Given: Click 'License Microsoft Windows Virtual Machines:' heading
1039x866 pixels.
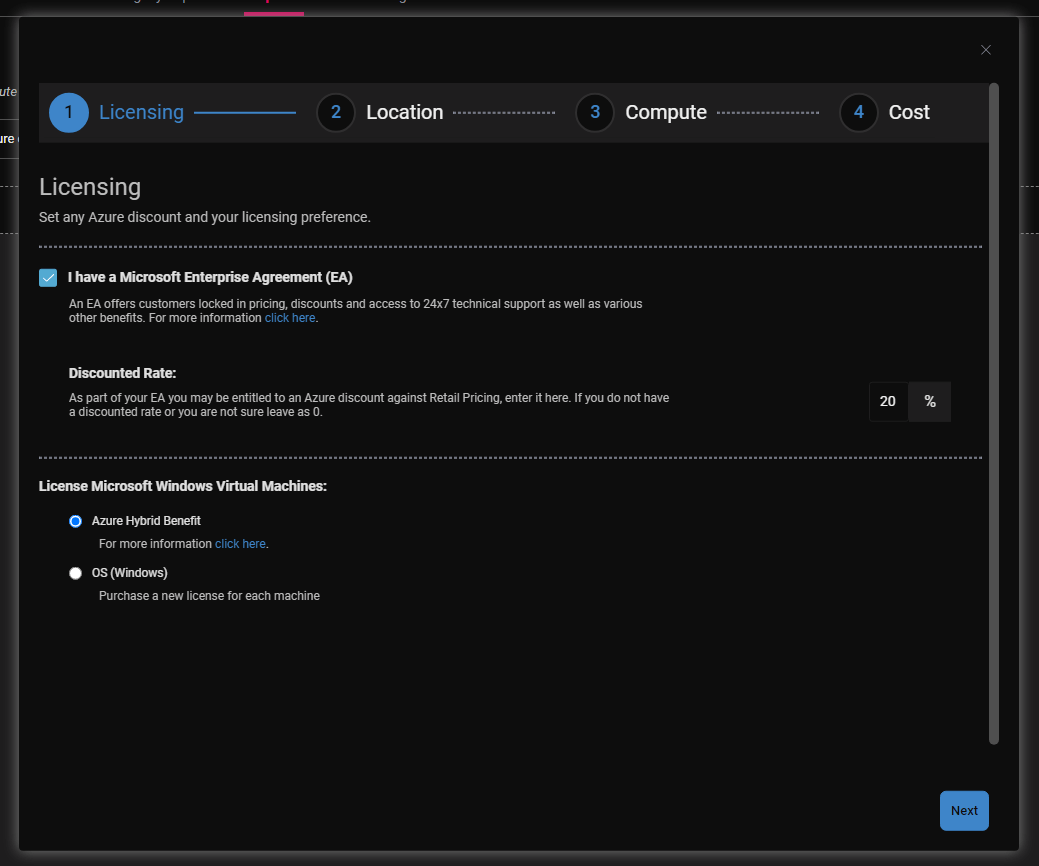Looking at the screenshot, I should tap(183, 486).
